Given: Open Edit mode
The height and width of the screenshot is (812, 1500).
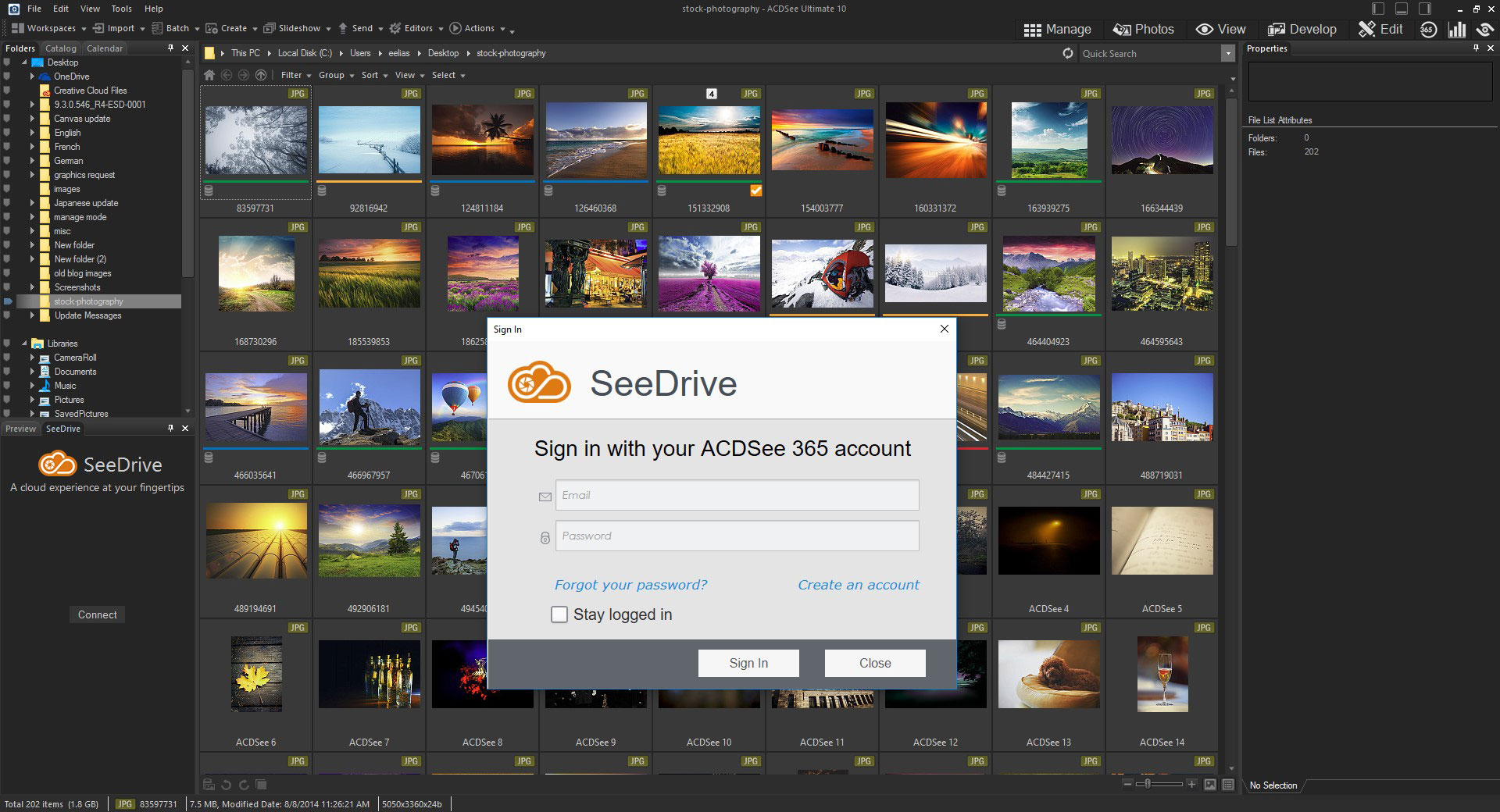Looking at the screenshot, I should tap(1380, 30).
